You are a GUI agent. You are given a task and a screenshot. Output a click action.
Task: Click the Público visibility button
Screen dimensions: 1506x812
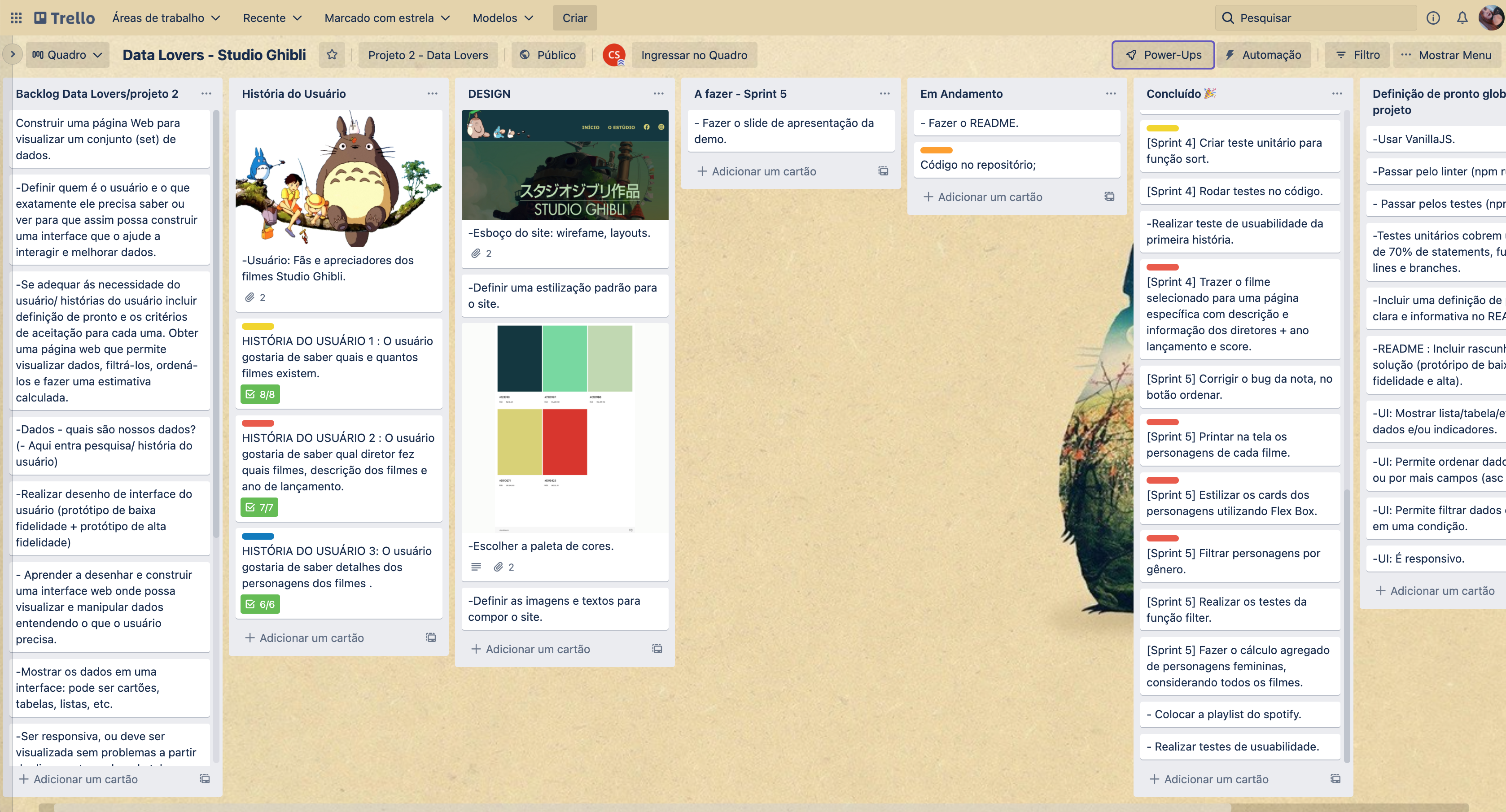tap(548, 55)
